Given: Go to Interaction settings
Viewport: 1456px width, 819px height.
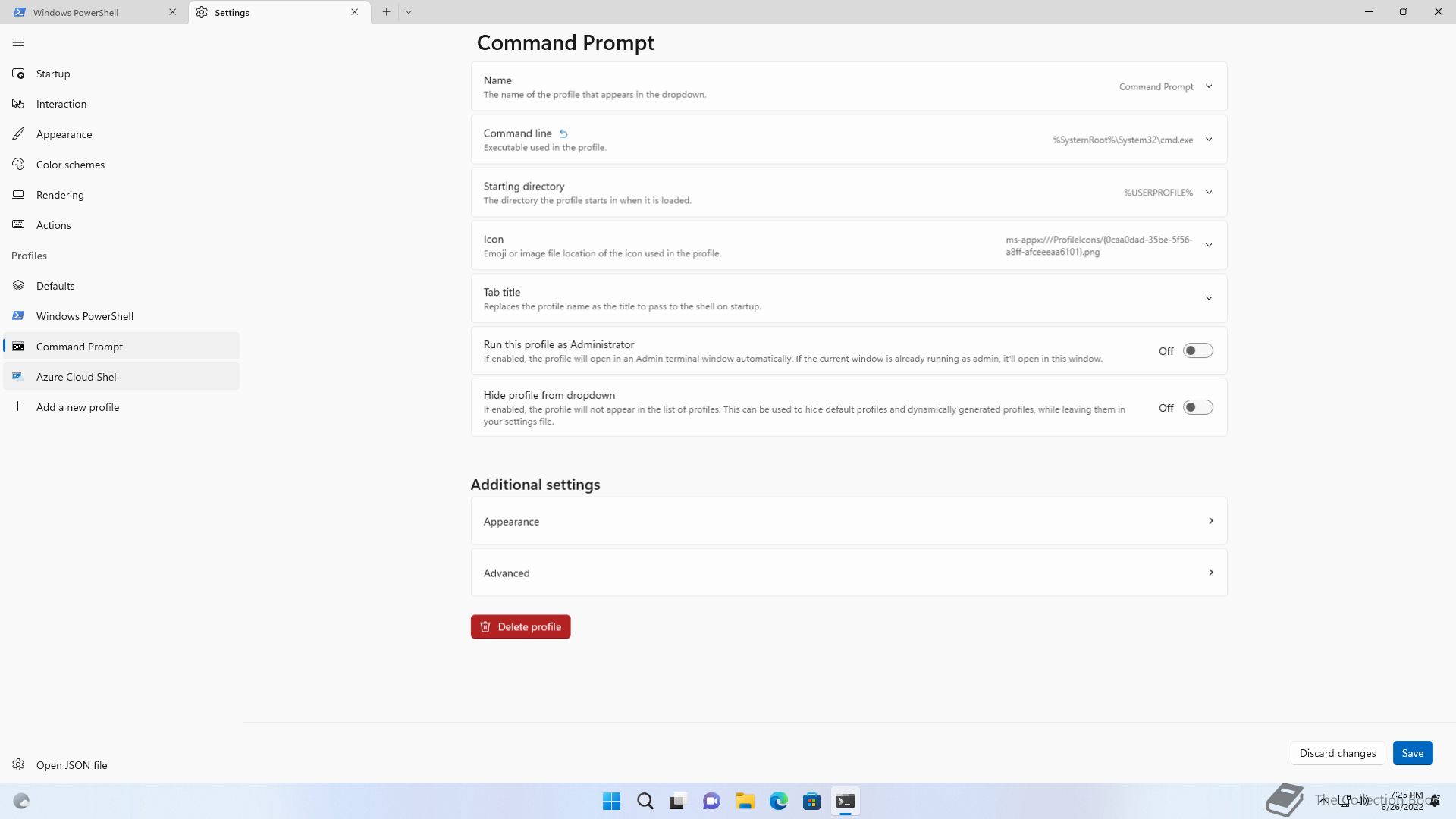Looking at the screenshot, I should [x=121, y=104].
